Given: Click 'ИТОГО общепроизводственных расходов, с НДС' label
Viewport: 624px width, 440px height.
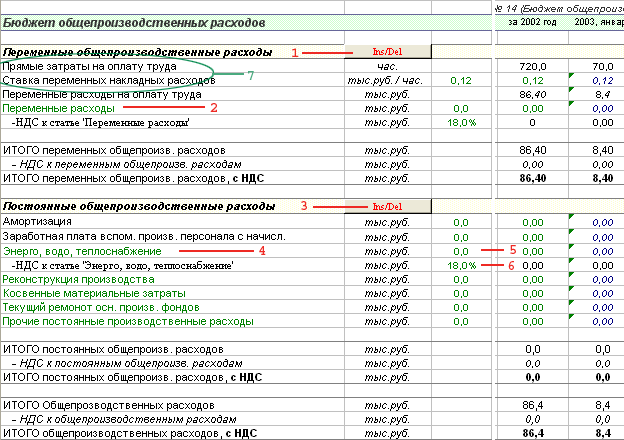Looking at the screenshot, I should 130,433.
